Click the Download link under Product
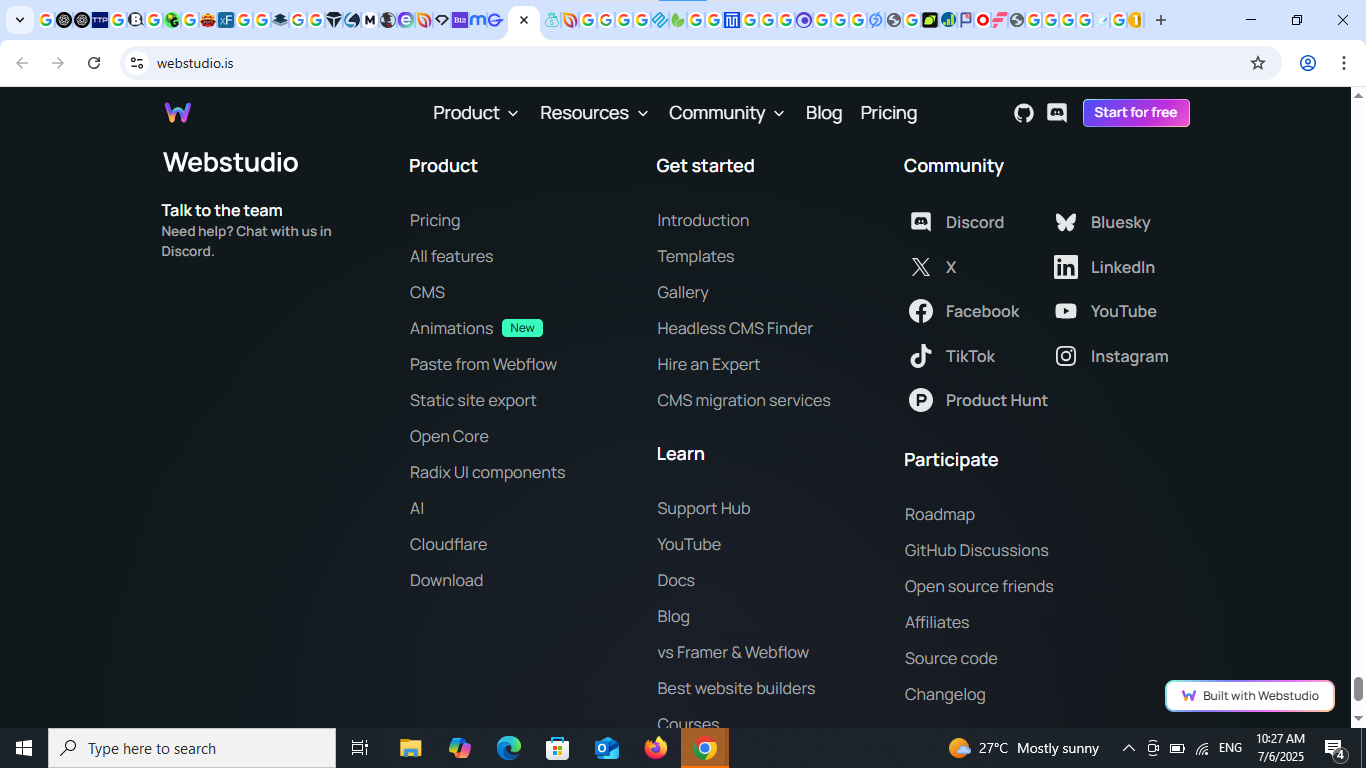The height and width of the screenshot is (768, 1366). (x=446, y=580)
